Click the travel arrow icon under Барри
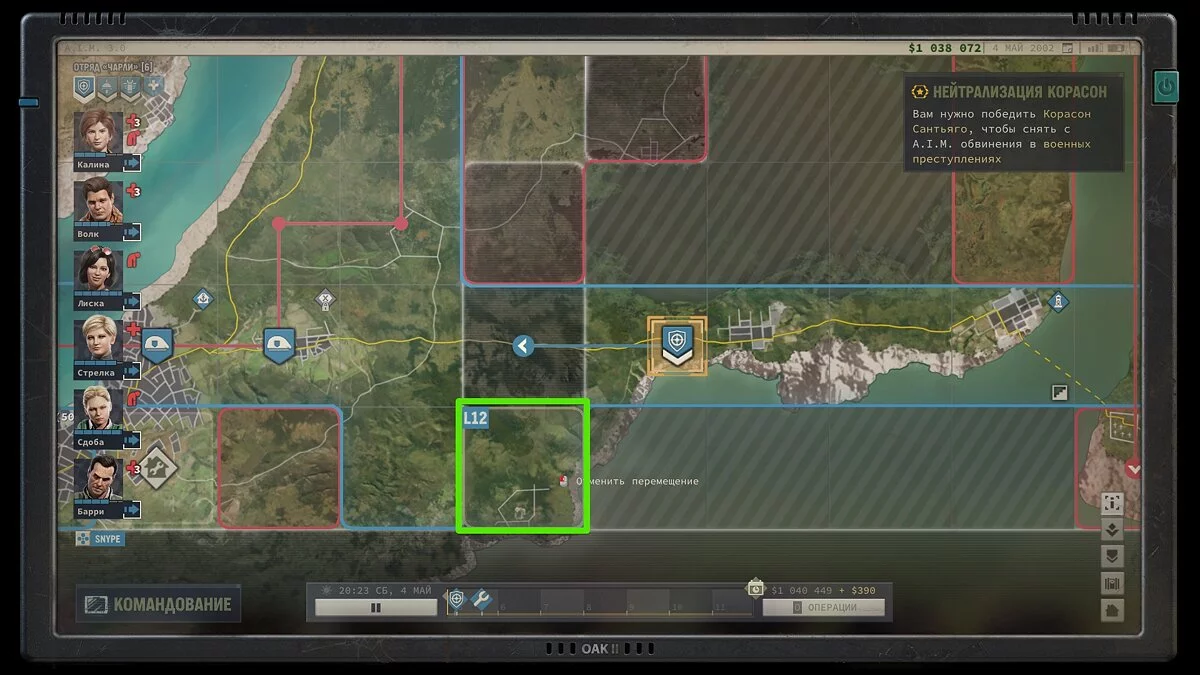This screenshot has width=1200, height=675. 132,509
